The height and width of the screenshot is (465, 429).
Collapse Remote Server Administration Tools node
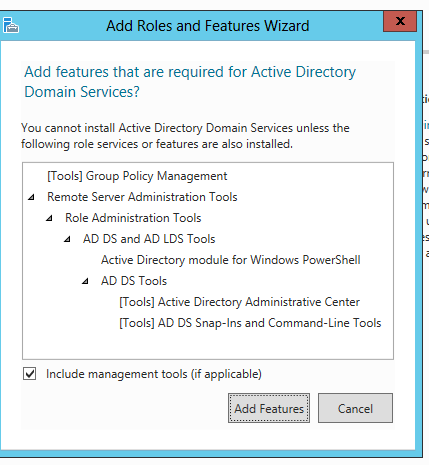[x=31, y=197]
